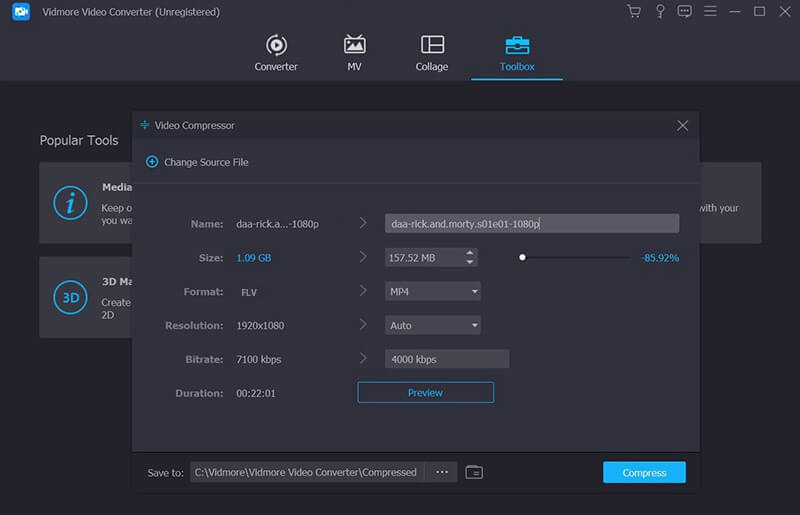Click the Change Source File plus icon

point(152,162)
